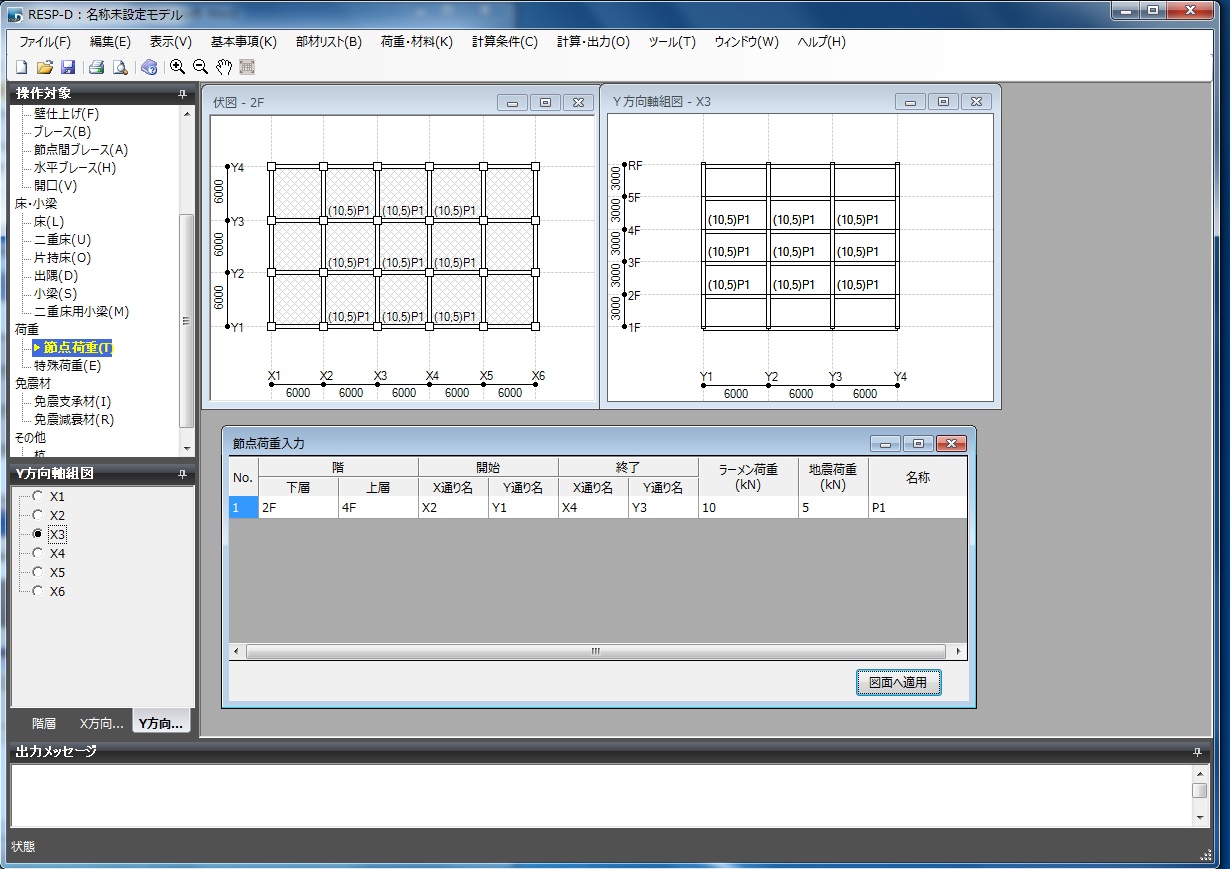The height and width of the screenshot is (869, 1230).
Task: Select the Pan hand tool
Action: click(224, 67)
